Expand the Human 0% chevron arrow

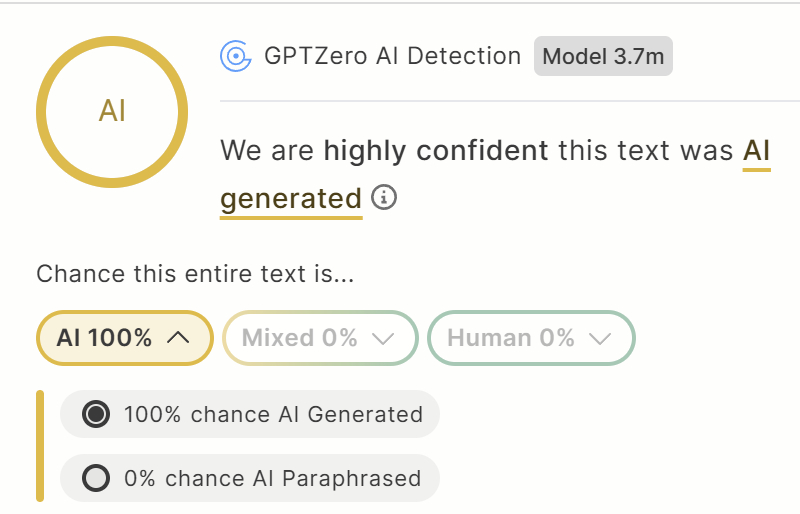[x=600, y=338]
